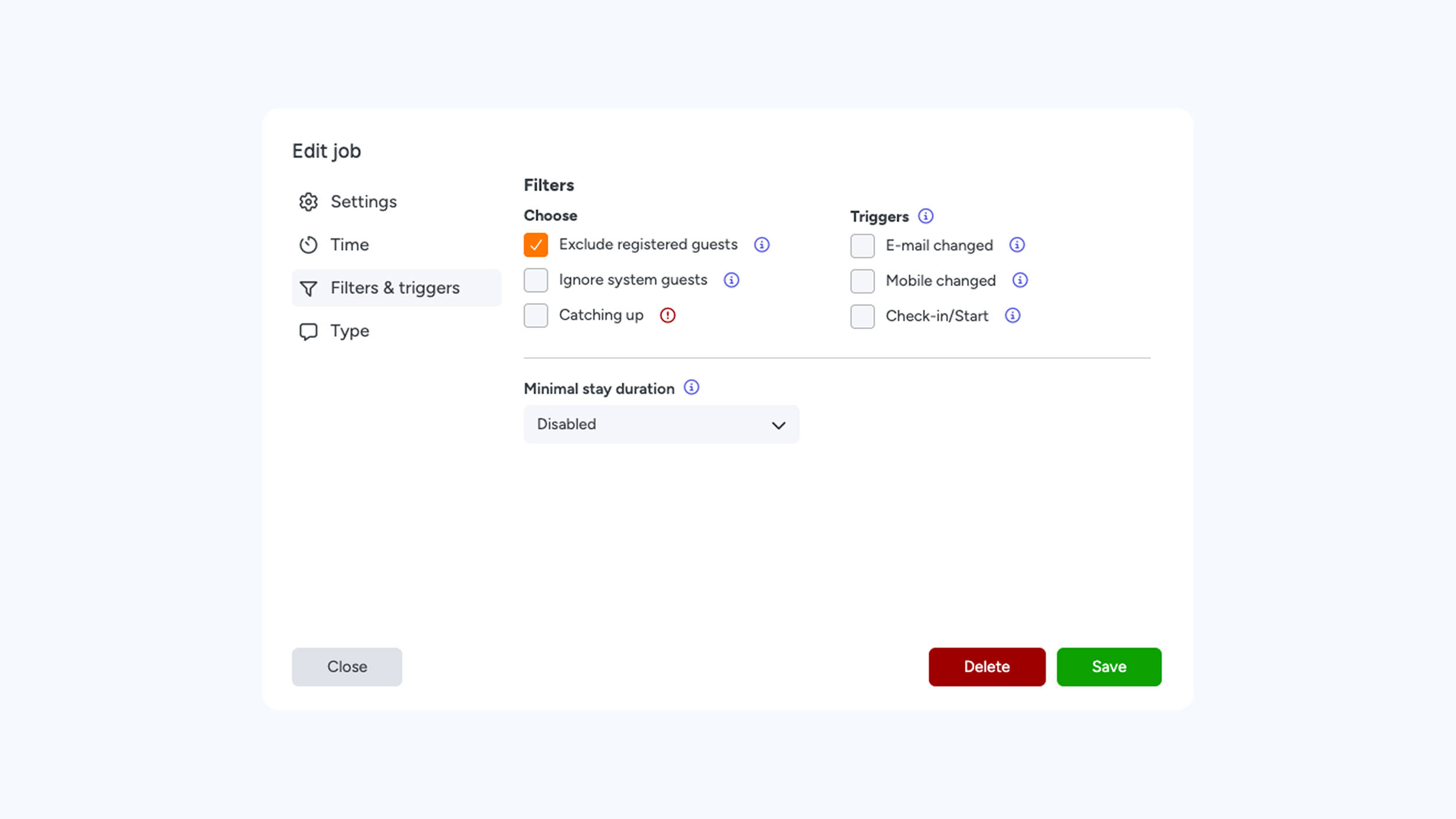Switch to the Time section
Viewport: 1456px width, 819px height.
(396, 245)
